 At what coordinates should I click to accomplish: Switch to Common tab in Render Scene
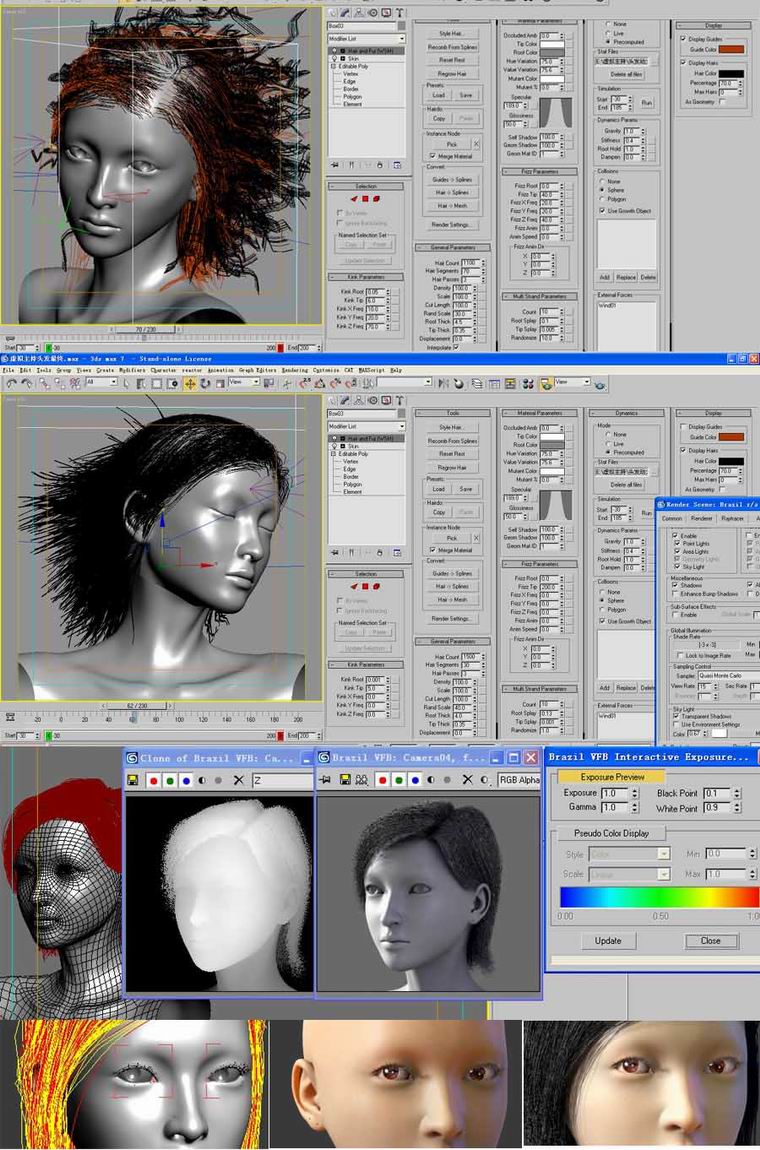point(671,519)
